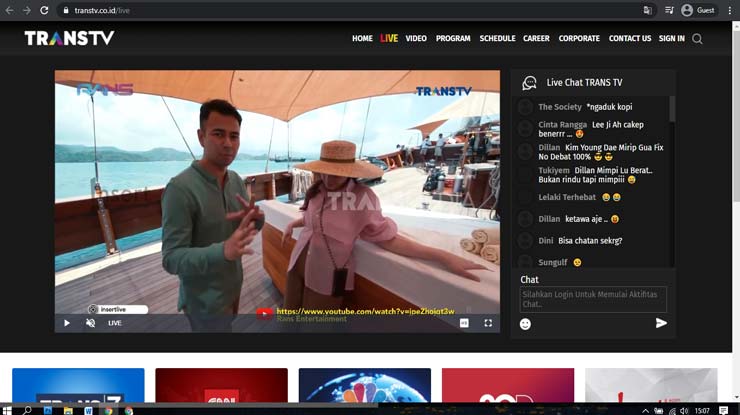Enter fullscreen mode on the video player
Viewport: 740px width, 415px height.
click(488, 323)
